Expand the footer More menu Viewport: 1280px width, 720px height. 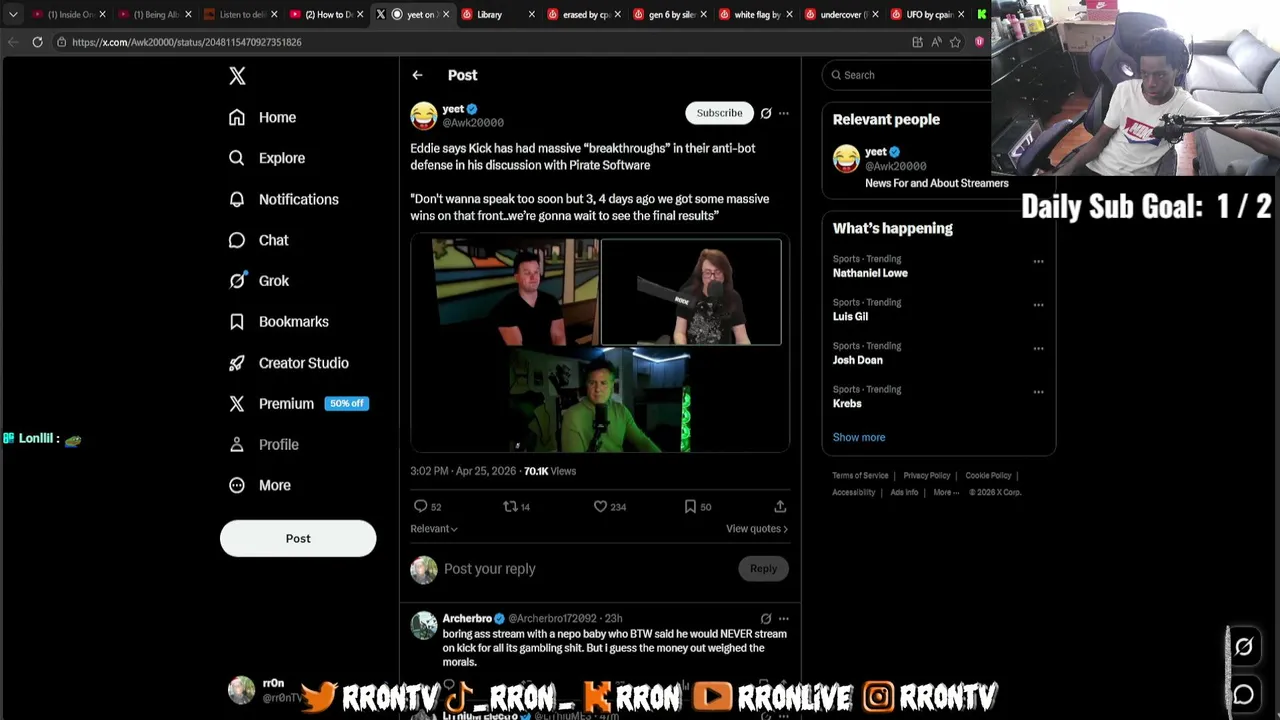pyautogui.click(x=946, y=492)
